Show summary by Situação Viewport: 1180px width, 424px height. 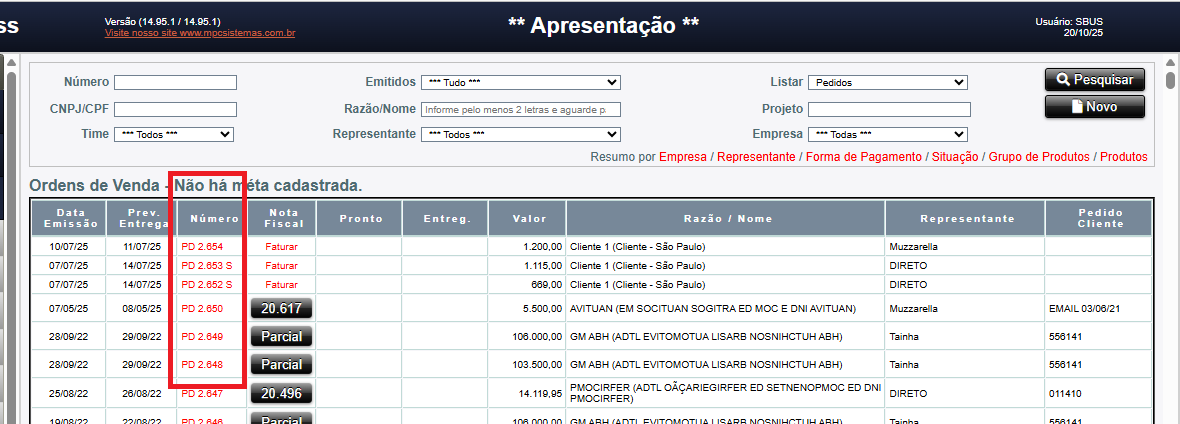[x=955, y=157]
